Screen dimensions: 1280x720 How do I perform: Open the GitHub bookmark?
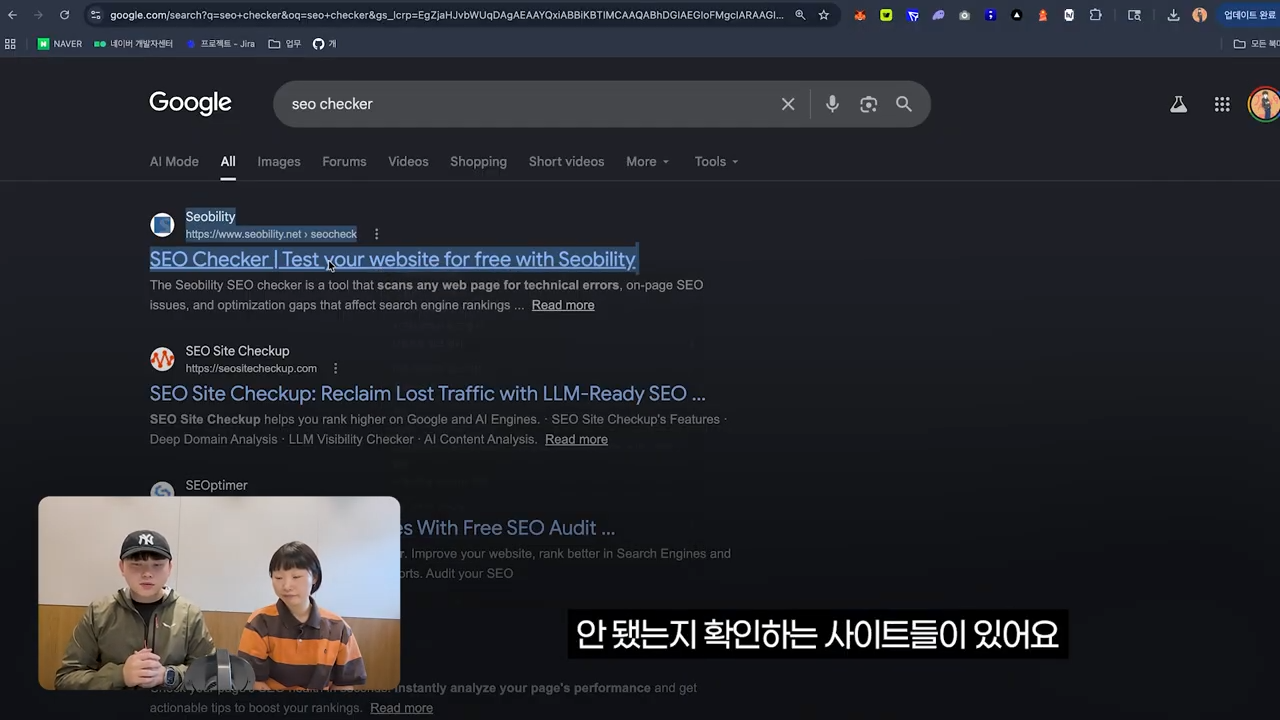[324, 44]
